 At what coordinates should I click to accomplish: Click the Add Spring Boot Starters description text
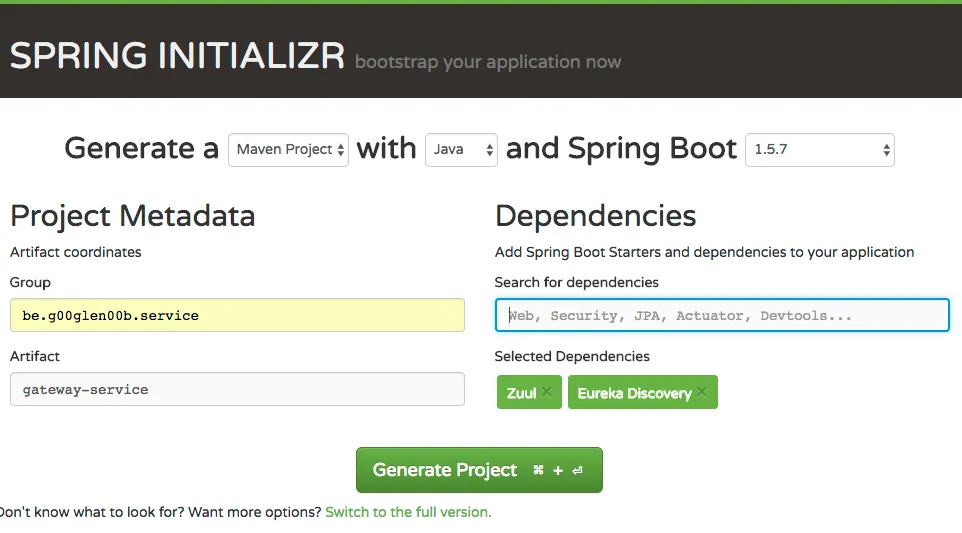tap(704, 252)
